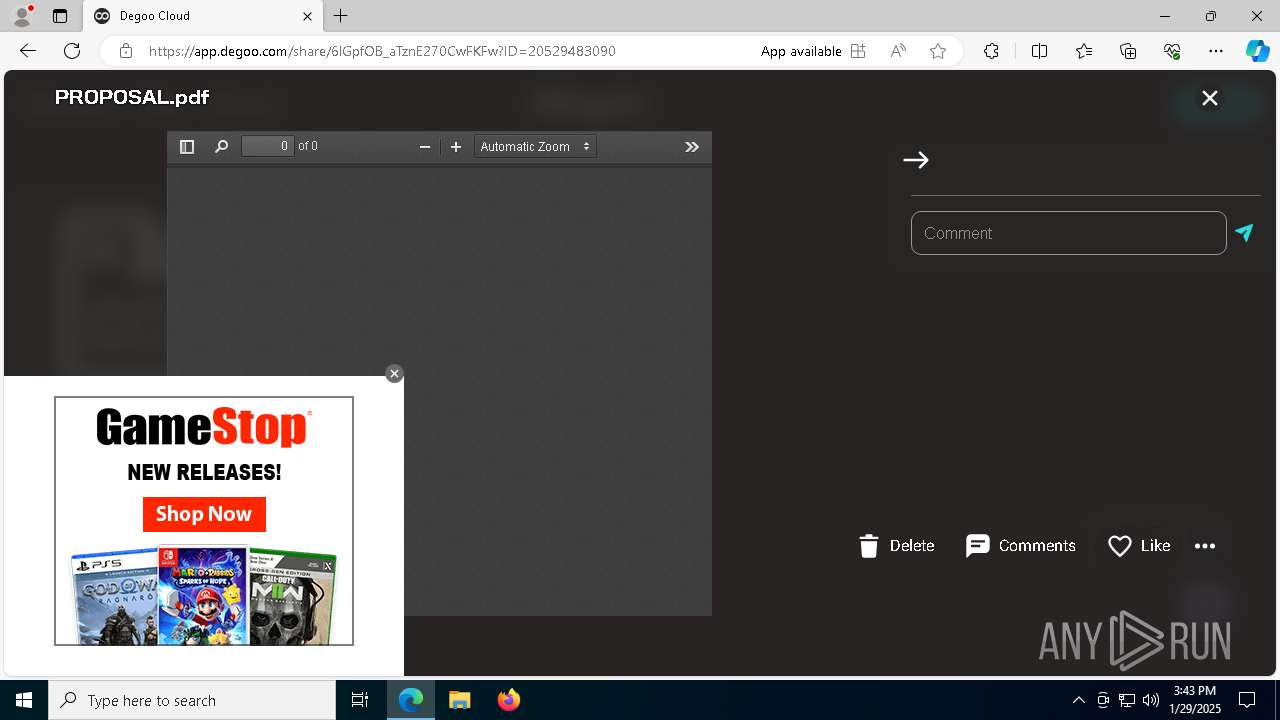Refresh the browser page
The height and width of the screenshot is (720, 1280).
(72, 51)
